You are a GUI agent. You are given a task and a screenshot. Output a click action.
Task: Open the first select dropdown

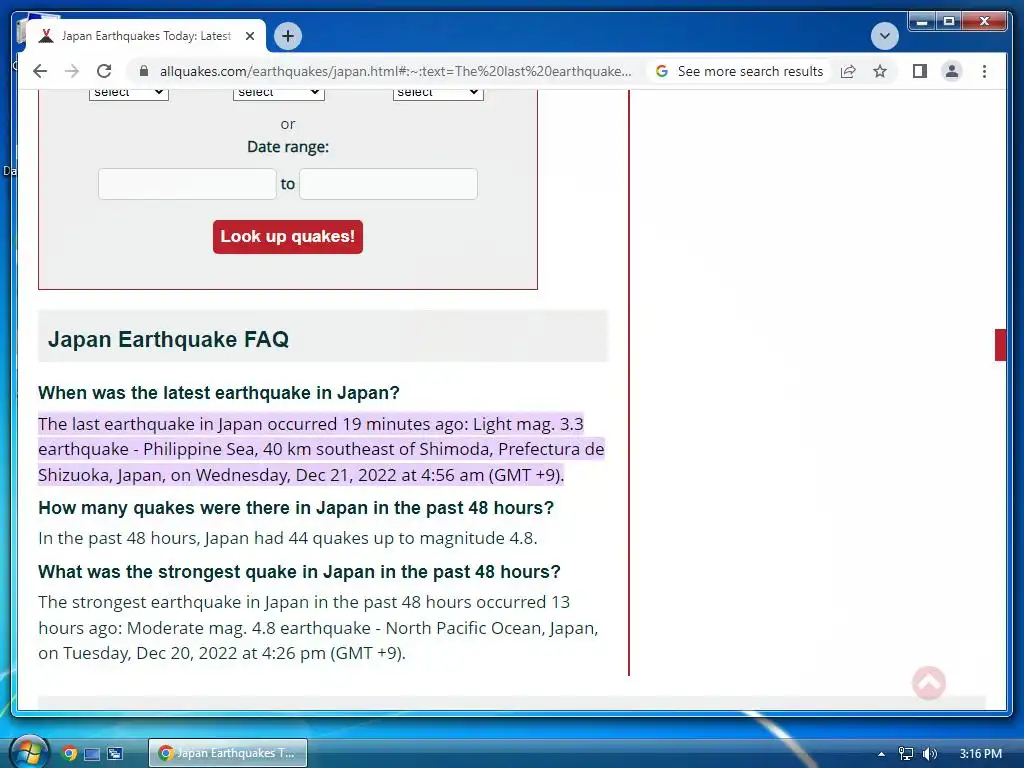click(x=129, y=92)
